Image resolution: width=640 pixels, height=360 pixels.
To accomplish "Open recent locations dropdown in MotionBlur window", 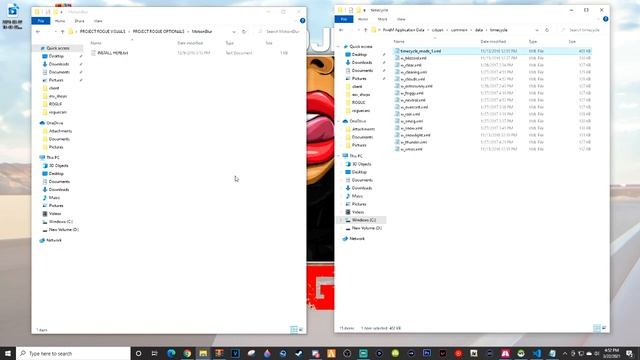I will pos(55,31).
